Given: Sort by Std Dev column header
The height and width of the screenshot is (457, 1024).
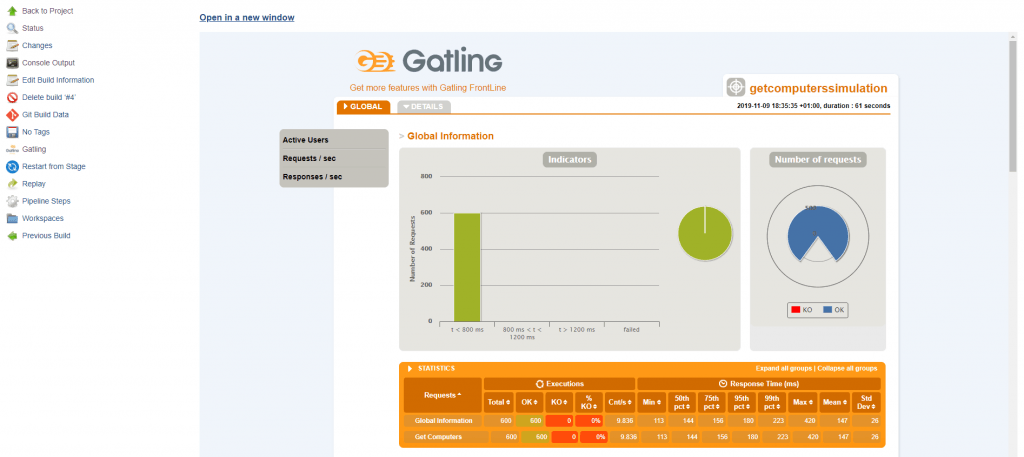Looking at the screenshot, I should (866, 402).
